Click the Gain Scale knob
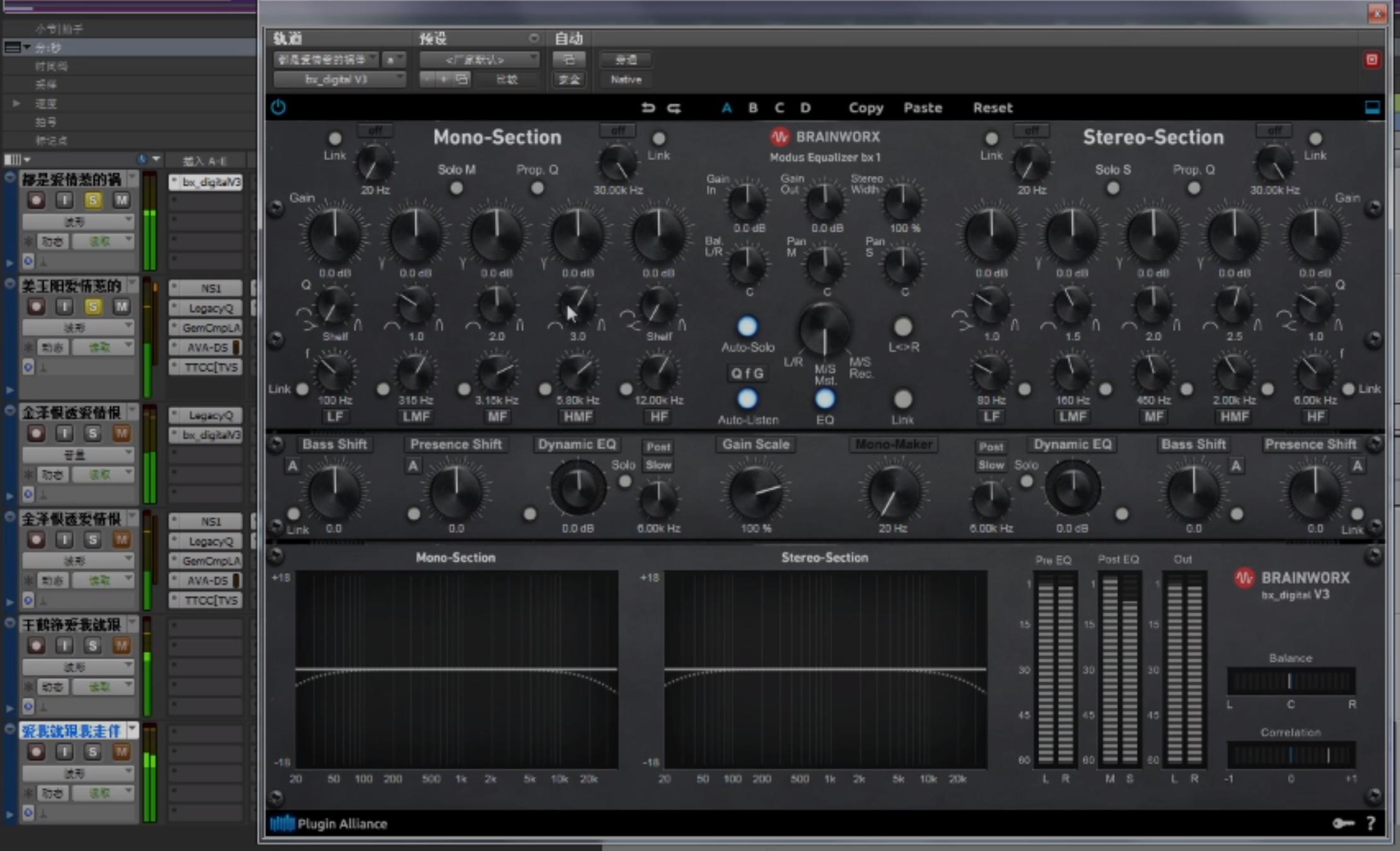This screenshot has width=1400, height=851. [755, 492]
